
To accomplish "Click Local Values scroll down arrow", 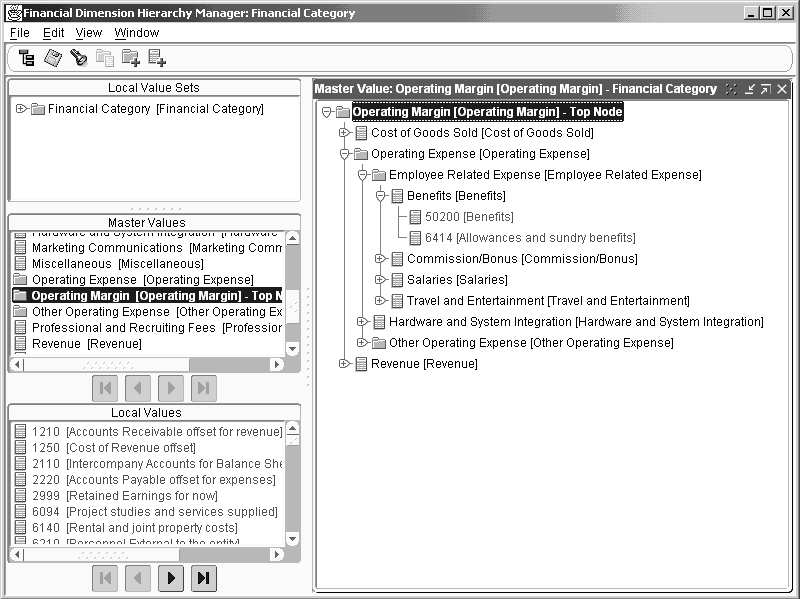I will point(292,539).
